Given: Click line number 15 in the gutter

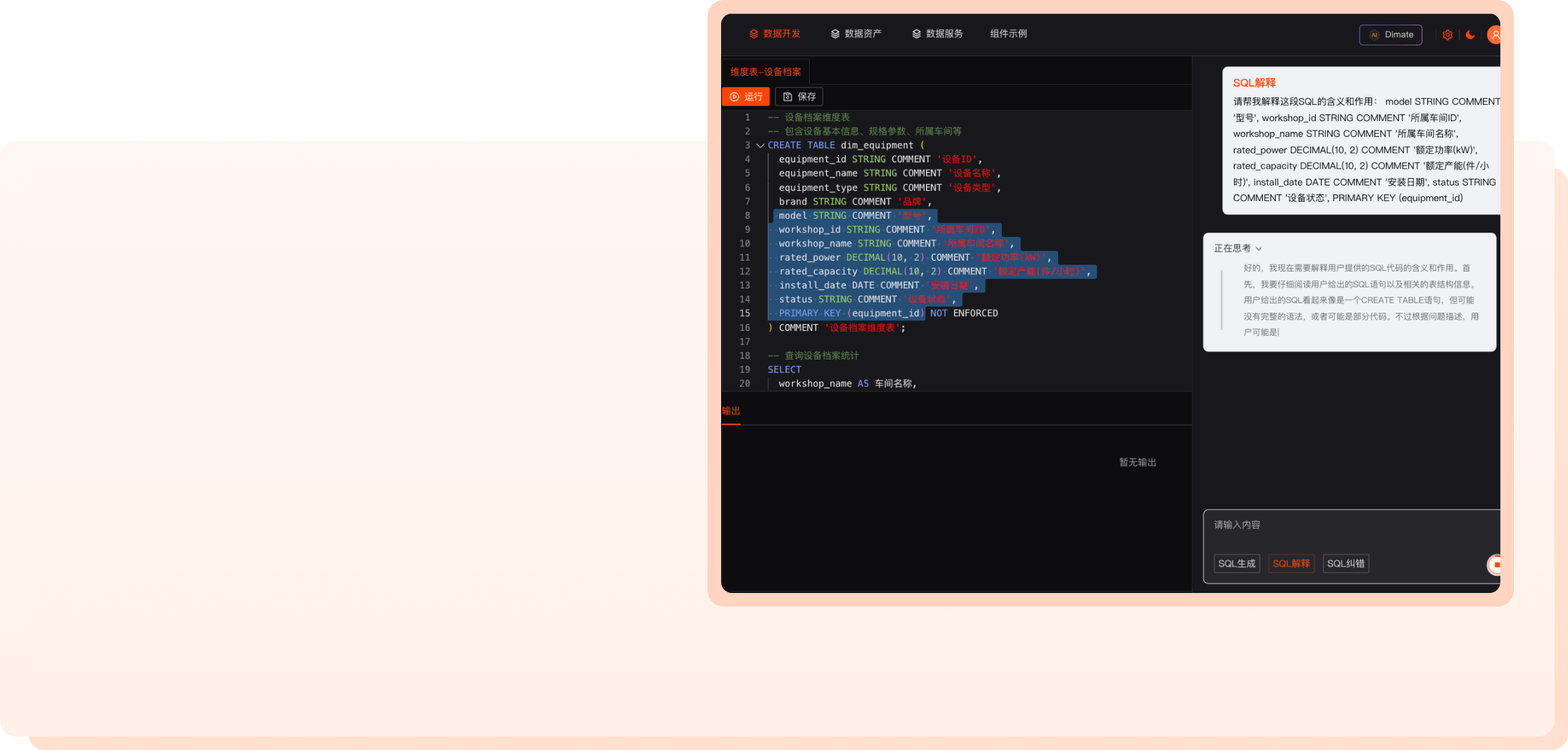Looking at the screenshot, I should (x=744, y=313).
